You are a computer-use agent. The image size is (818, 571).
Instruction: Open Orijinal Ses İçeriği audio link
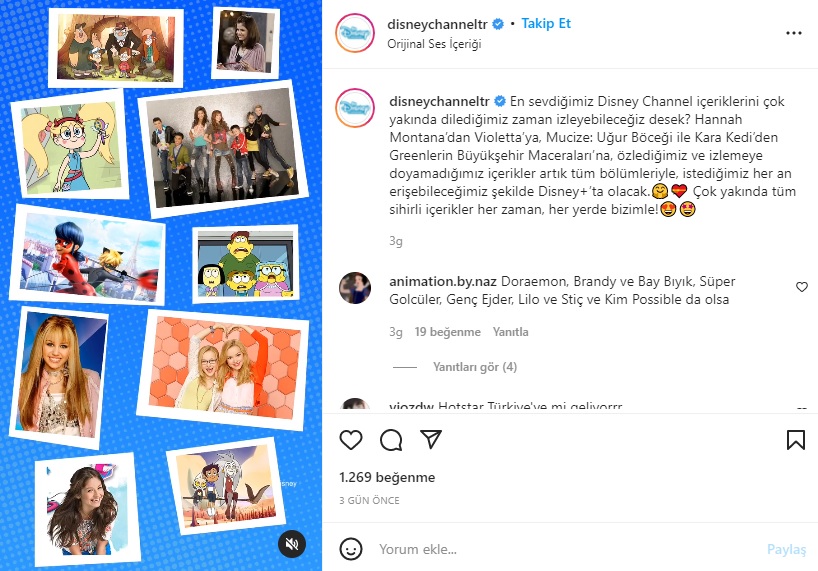click(x=434, y=44)
